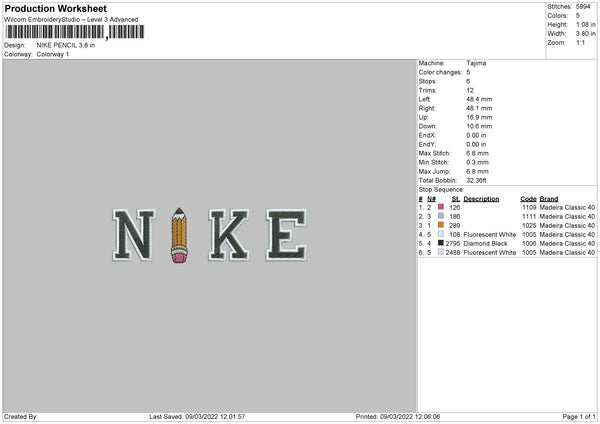Click stitch count 2488 in the stop sequence
Screen dimensions: 600x424
[x=453, y=253]
